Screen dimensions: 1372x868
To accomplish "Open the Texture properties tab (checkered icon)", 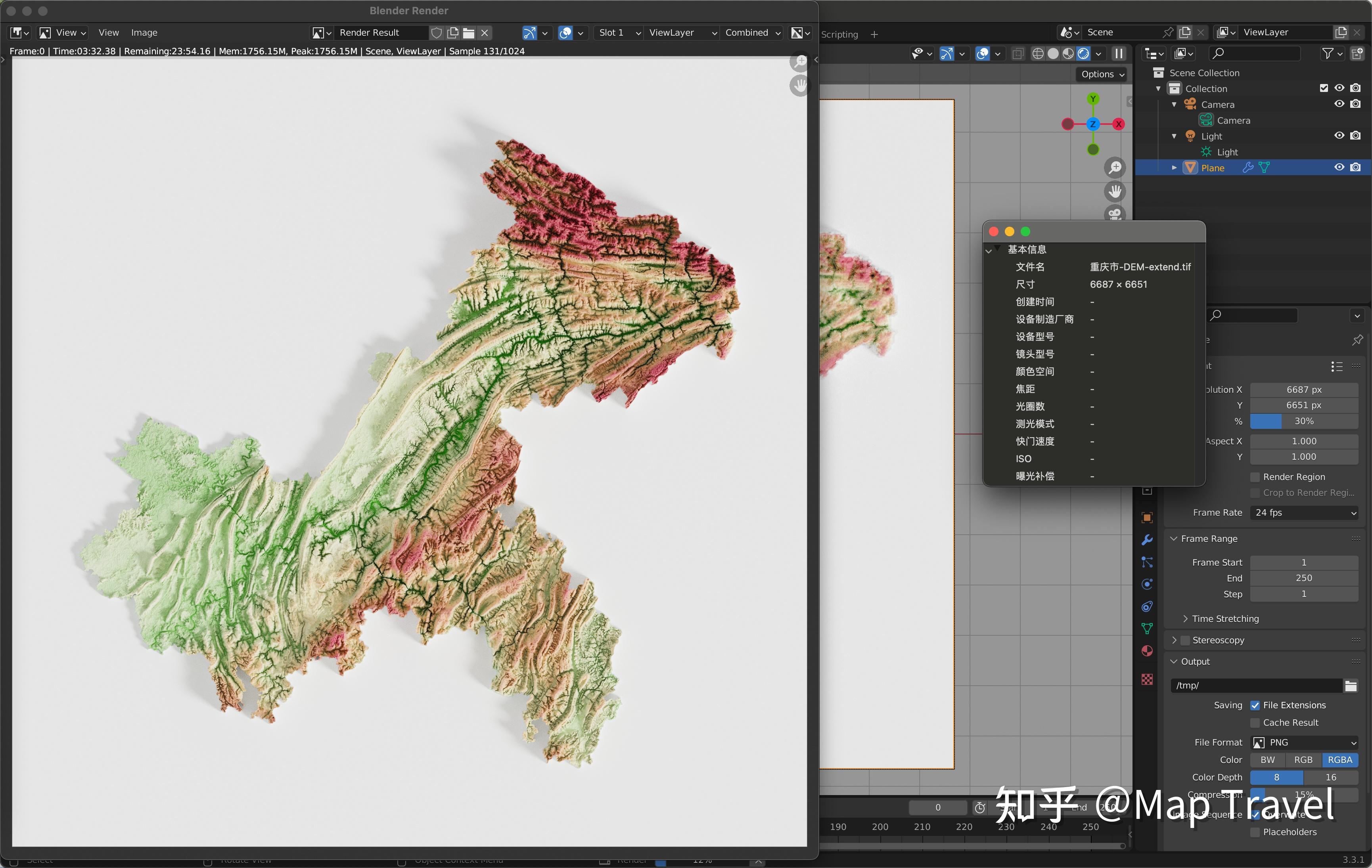I will pos(1147,679).
